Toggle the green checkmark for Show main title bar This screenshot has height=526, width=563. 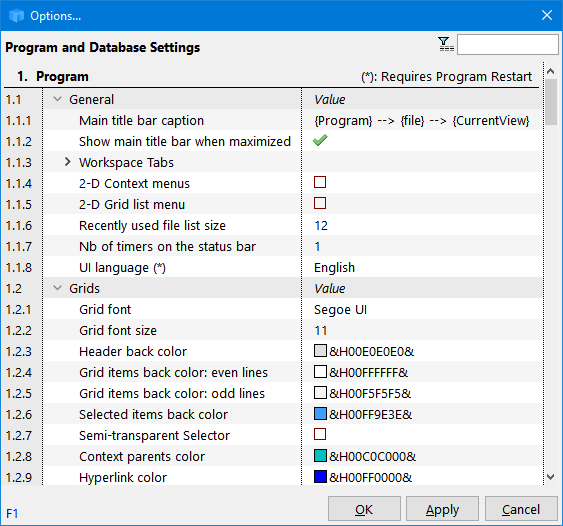(x=320, y=140)
